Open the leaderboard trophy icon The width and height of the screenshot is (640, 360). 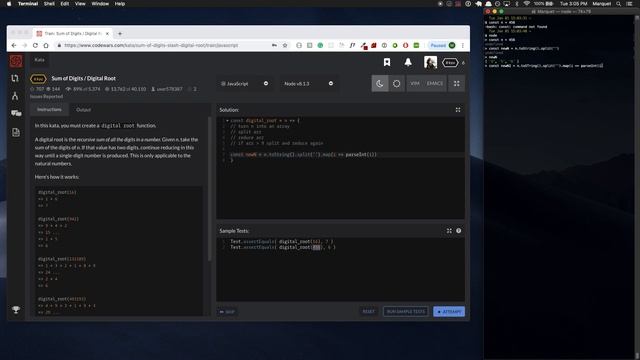[x=16, y=310]
